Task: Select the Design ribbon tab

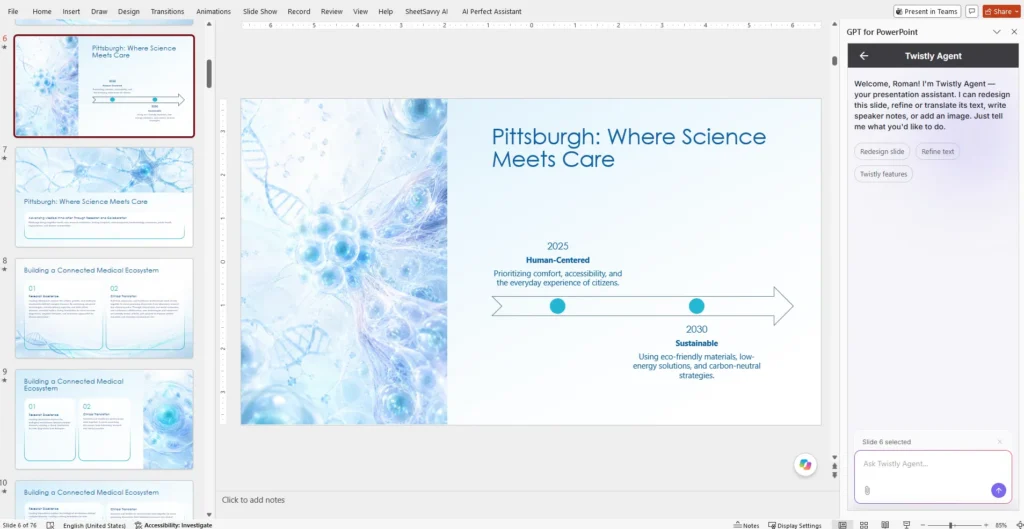Action: point(129,11)
